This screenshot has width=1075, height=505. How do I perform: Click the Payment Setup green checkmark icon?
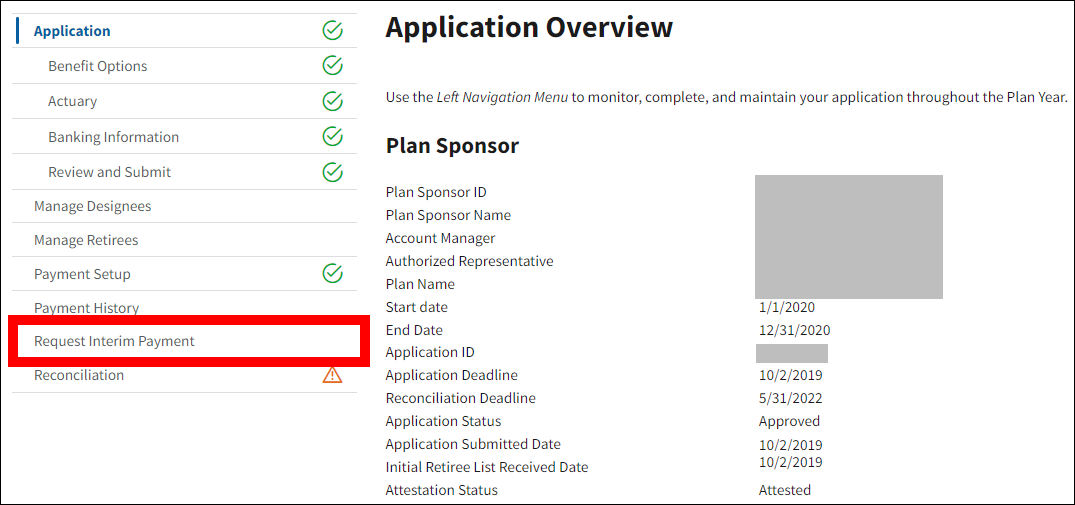[333, 273]
